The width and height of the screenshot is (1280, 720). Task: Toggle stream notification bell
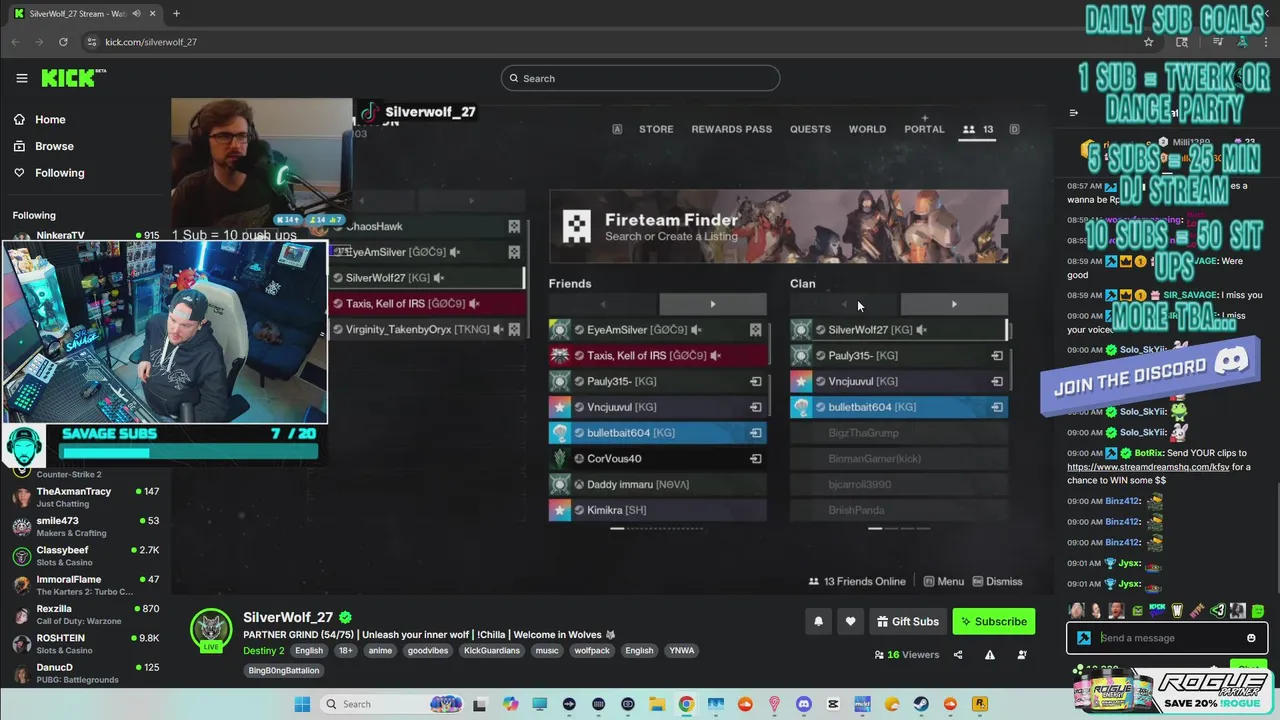click(818, 621)
